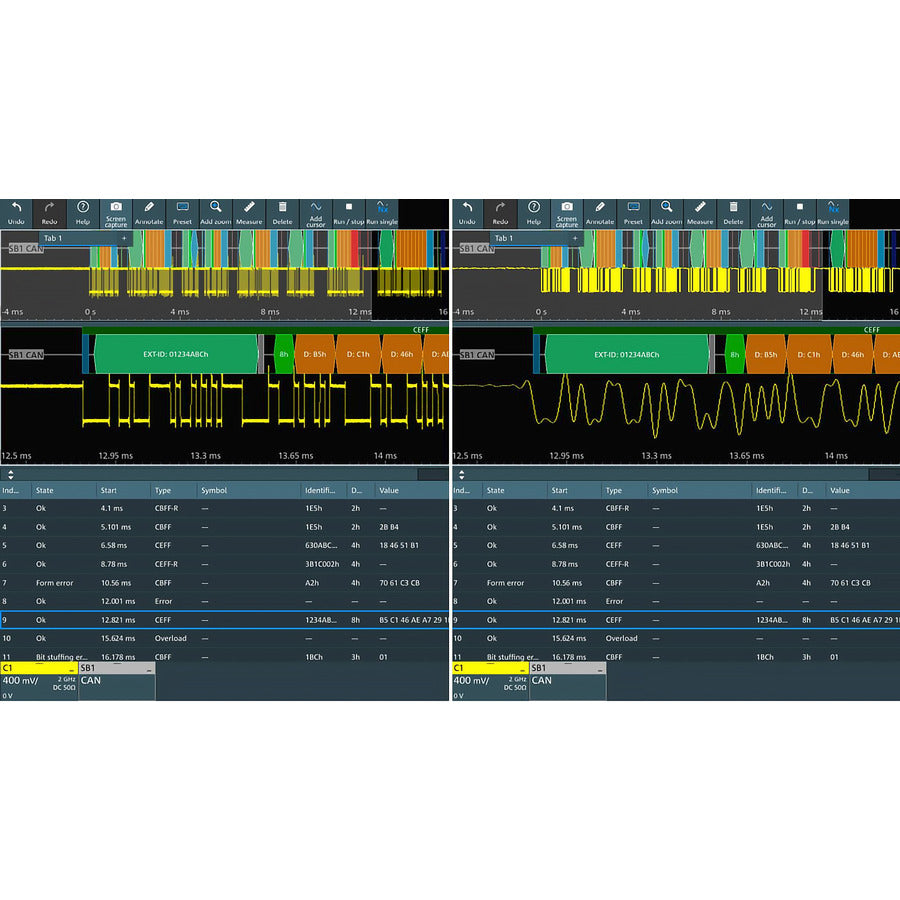Screen dimensions: 900x900
Task: Open Help in the left screen toolbar
Action: pyautogui.click(x=83, y=214)
